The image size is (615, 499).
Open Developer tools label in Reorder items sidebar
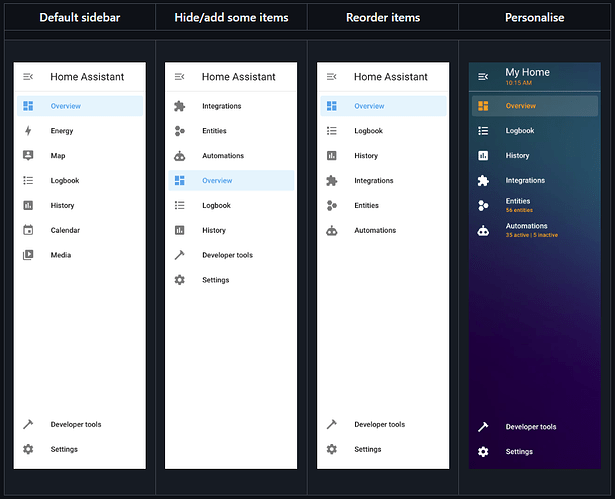click(380, 424)
